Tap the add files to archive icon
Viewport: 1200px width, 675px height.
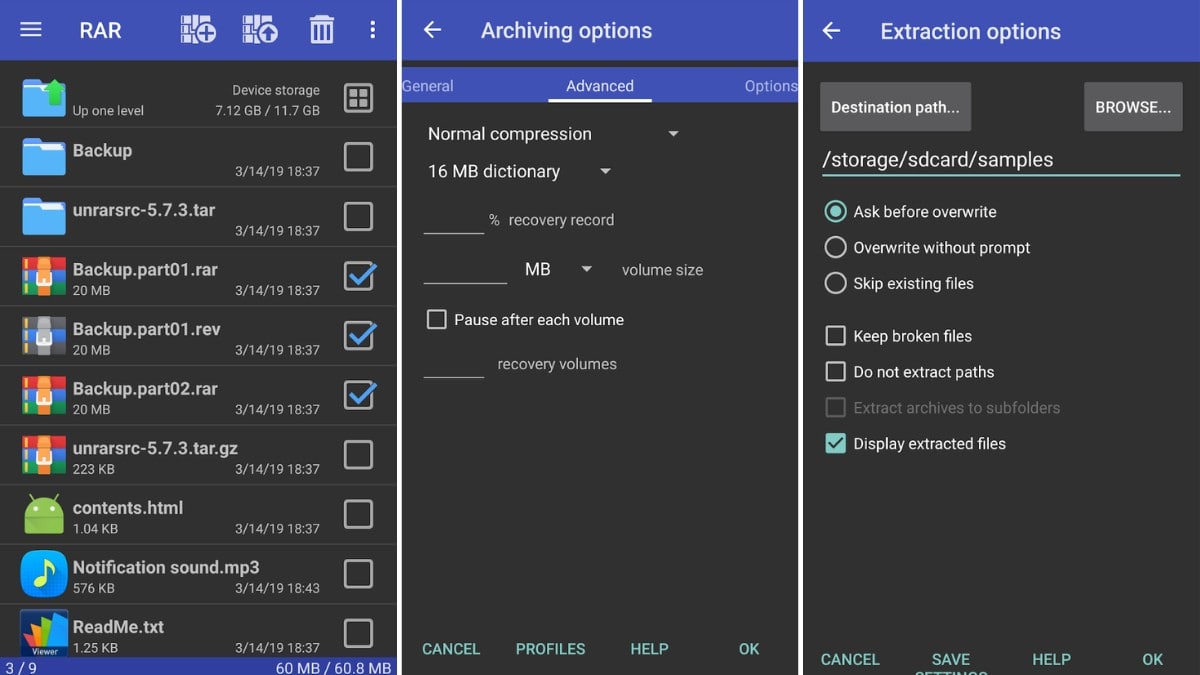click(198, 30)
